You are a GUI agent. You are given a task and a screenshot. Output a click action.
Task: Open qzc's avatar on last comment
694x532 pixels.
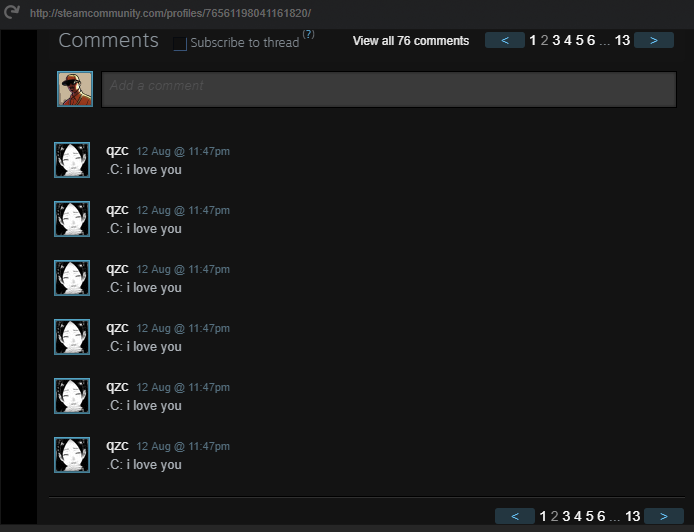(x=72, y=455)
